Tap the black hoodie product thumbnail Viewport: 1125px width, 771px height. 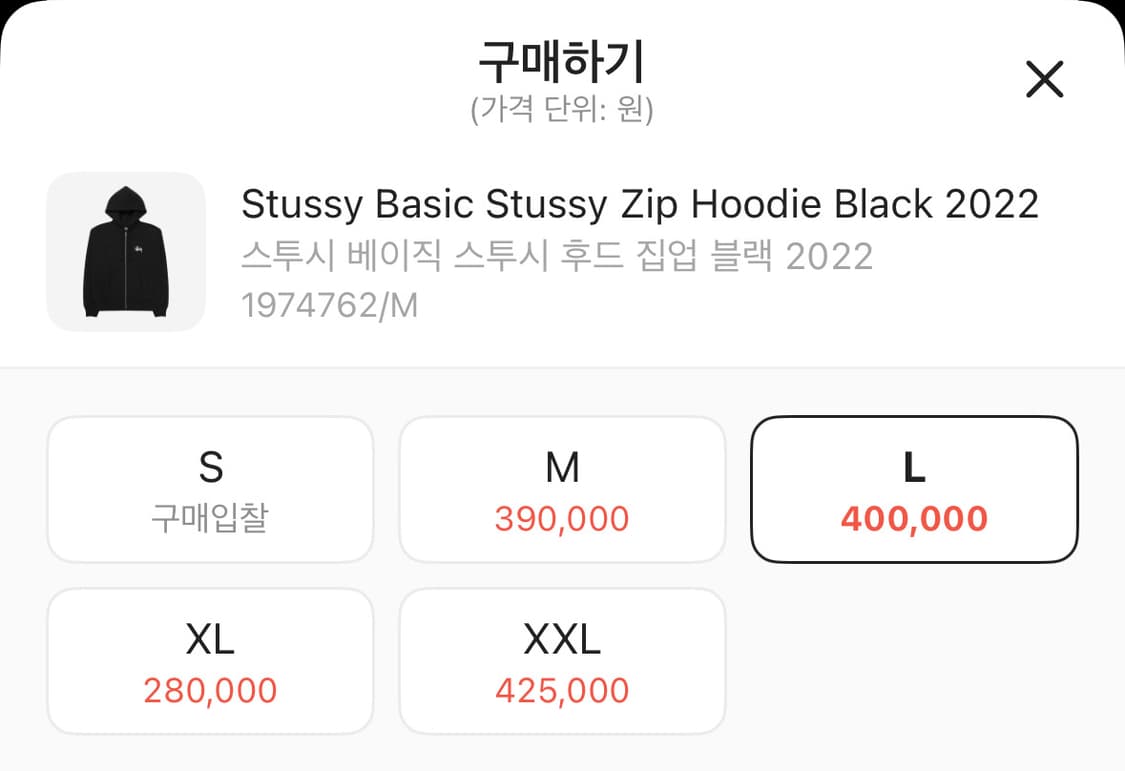(x=126, y=252)
